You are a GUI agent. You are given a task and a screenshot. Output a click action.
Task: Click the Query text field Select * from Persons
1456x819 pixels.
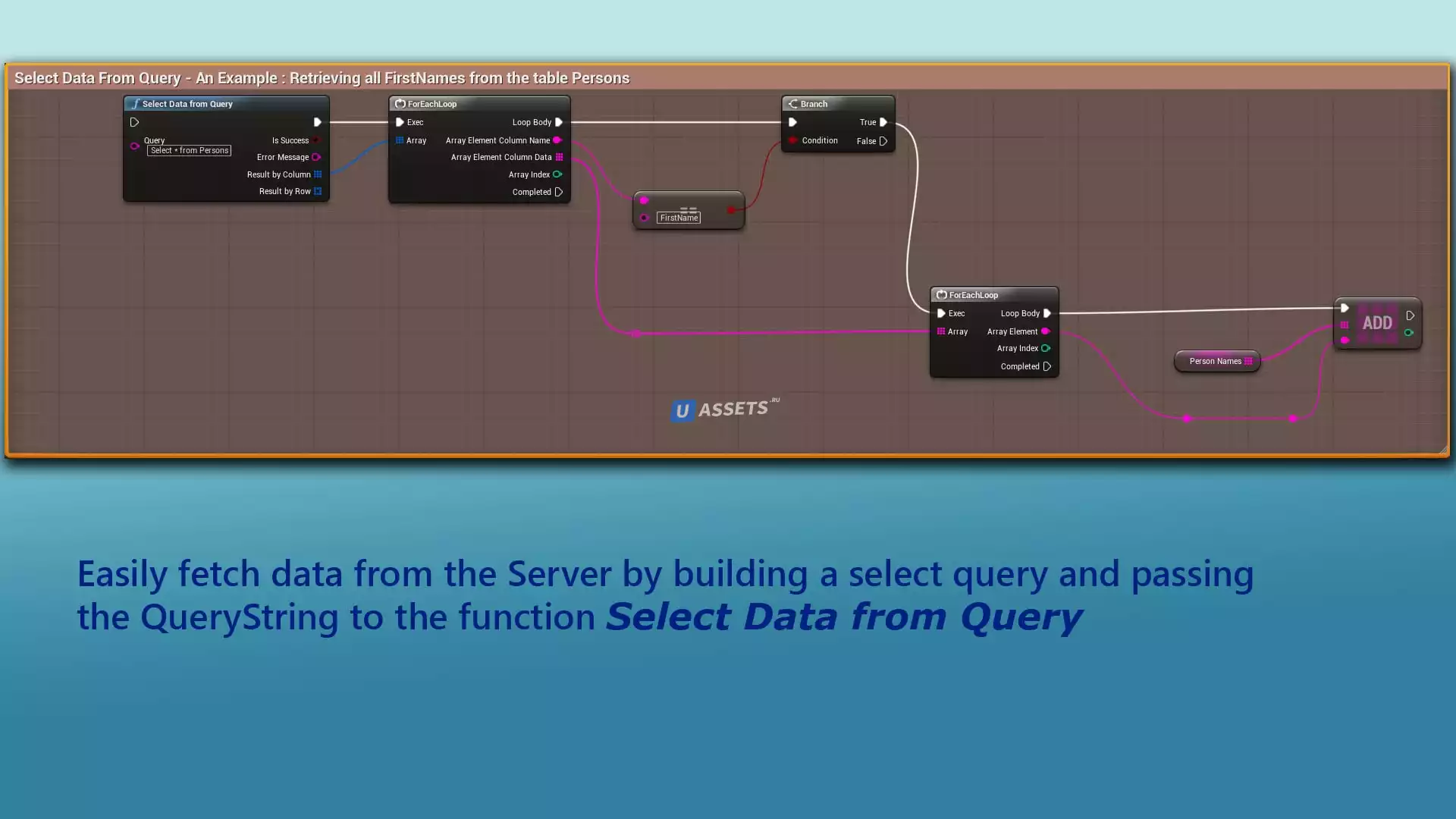pyautogui.click(x=189, y=151)
